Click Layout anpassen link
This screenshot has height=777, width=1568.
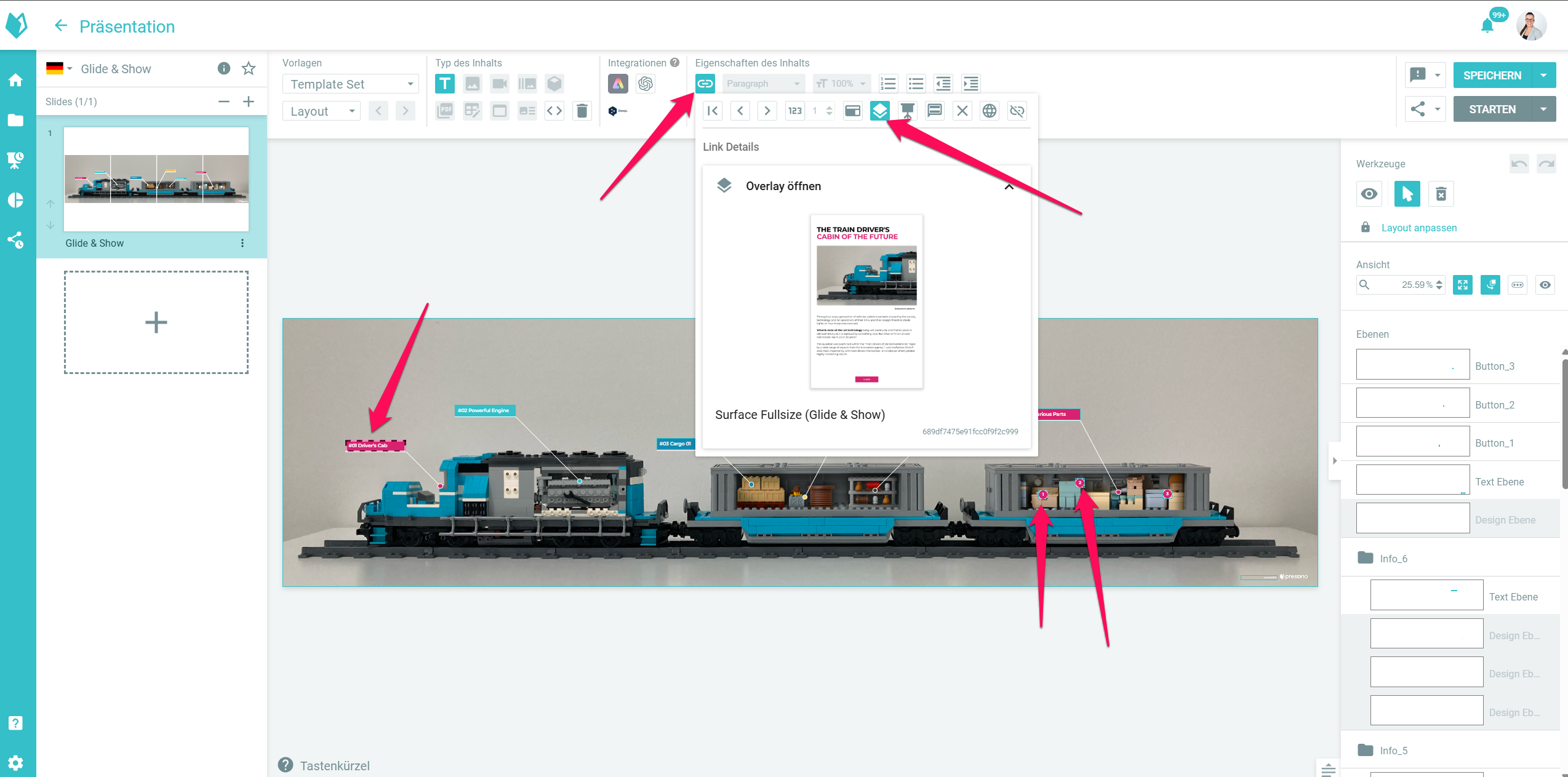tap(1418, 228)
